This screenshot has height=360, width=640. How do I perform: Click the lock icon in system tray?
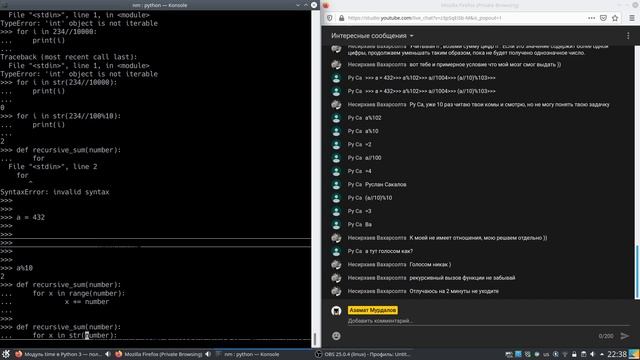(574, 354)
